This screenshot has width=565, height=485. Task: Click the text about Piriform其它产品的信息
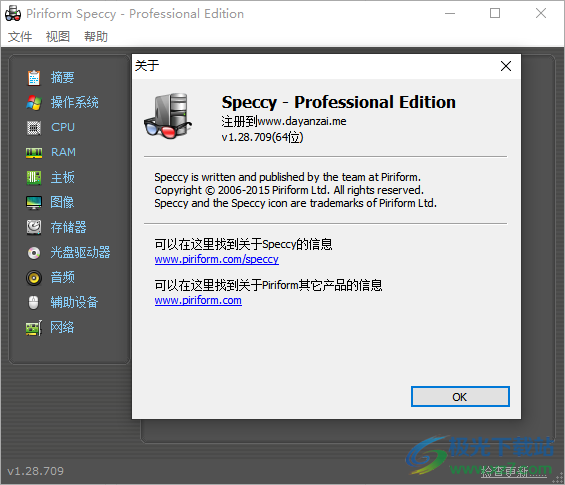click(268, 285)
